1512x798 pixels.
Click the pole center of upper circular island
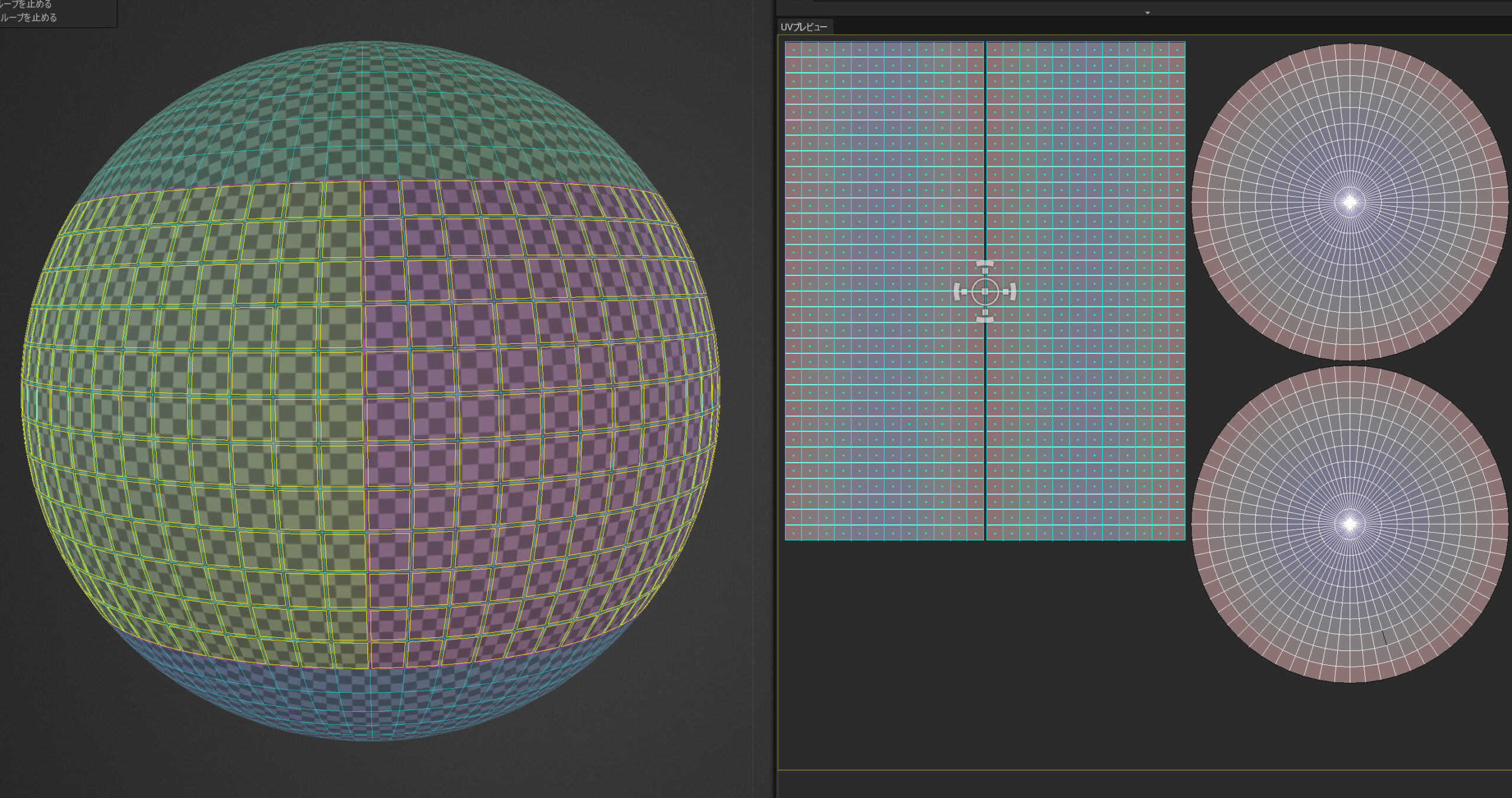(x=1350, y=203)
